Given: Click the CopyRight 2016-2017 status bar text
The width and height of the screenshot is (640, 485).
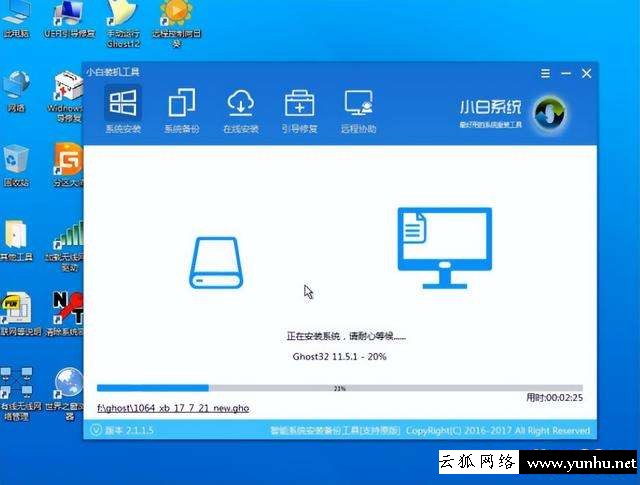Looking at the screenshot, I should tap(498, 430).
